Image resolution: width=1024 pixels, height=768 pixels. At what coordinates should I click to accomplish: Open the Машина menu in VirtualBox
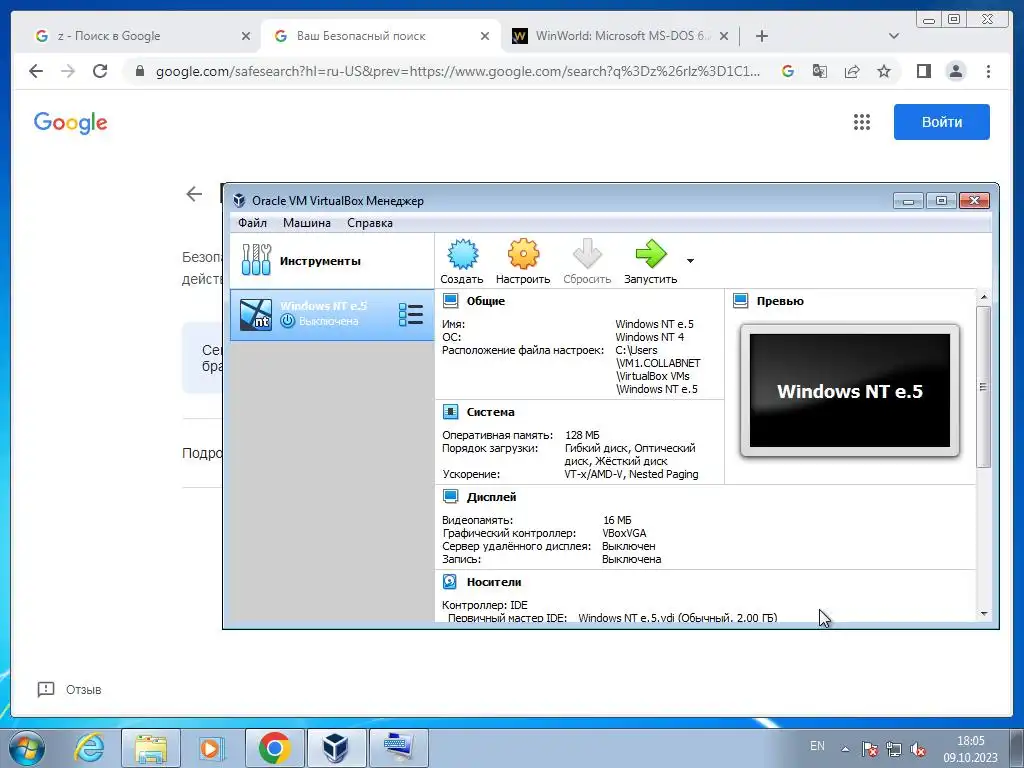click(307, 223)
